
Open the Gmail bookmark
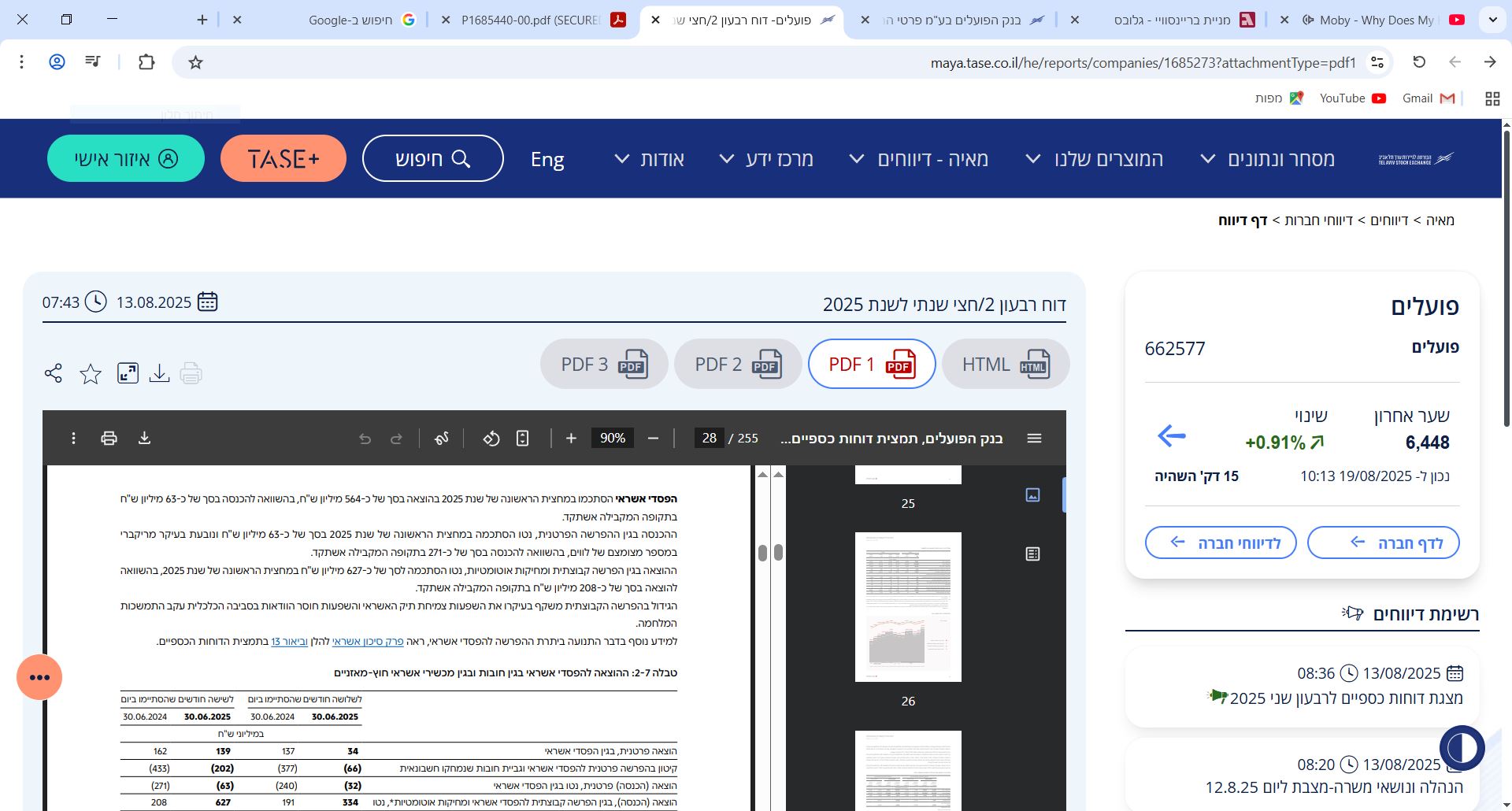pyautogui.click(x=1427, y=98)
